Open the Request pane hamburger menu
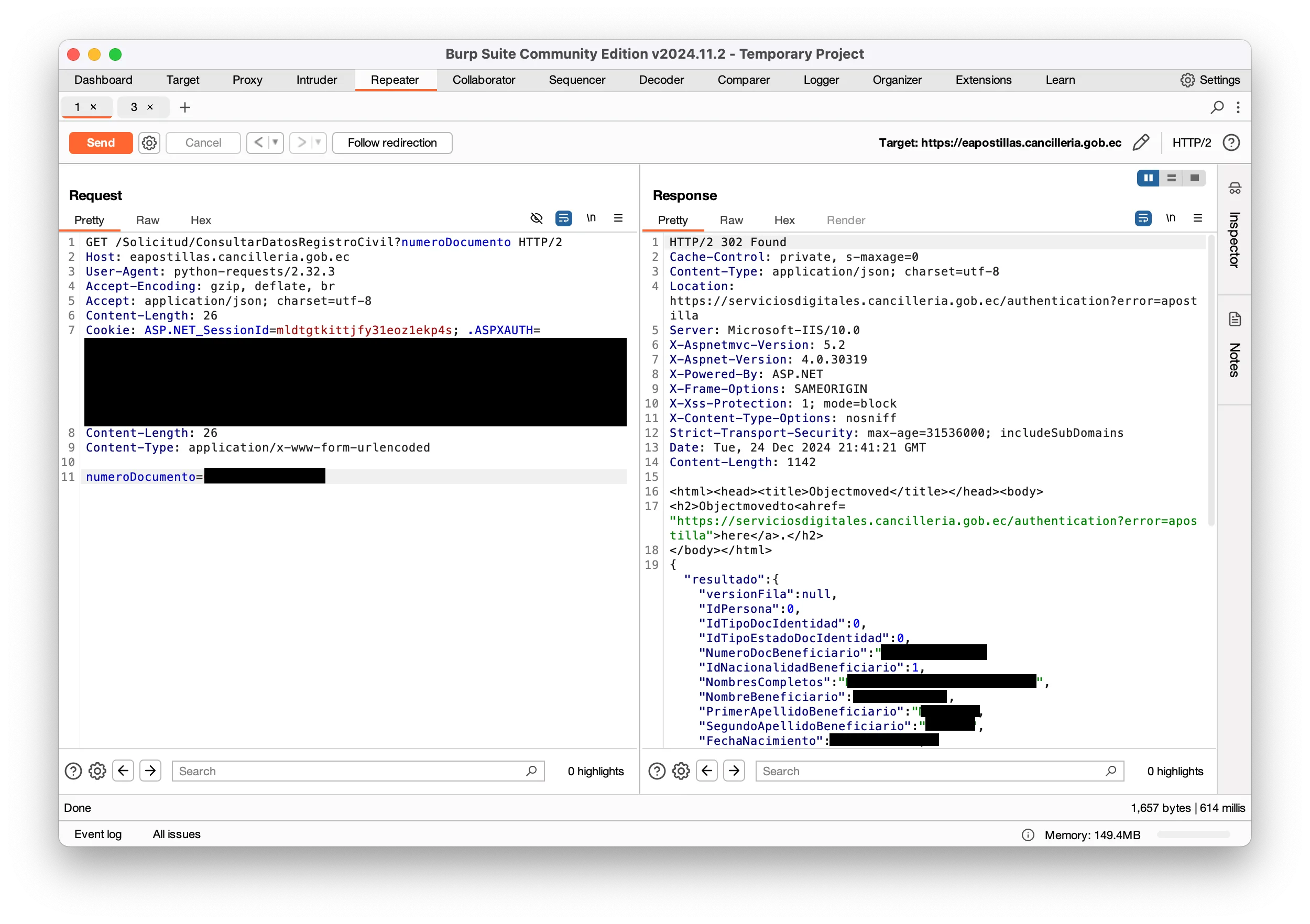 618,218
